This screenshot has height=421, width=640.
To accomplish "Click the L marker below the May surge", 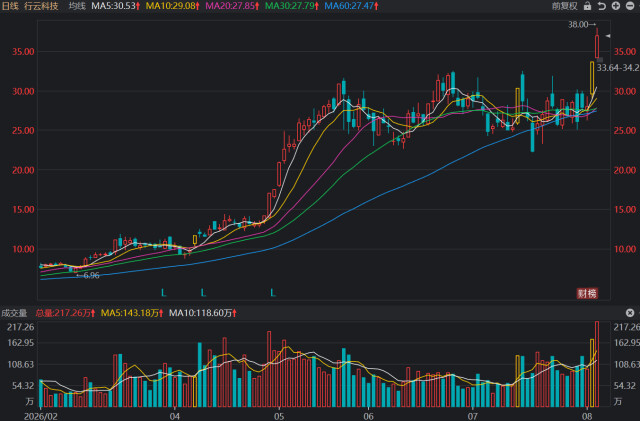I will pos(273,293).
